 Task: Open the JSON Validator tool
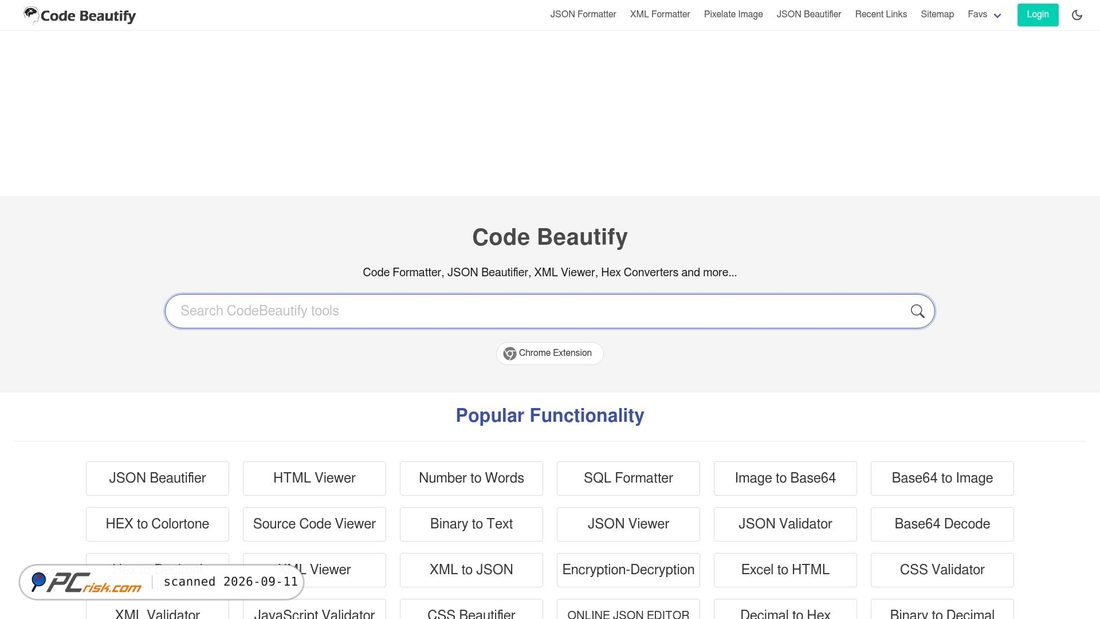785,524
